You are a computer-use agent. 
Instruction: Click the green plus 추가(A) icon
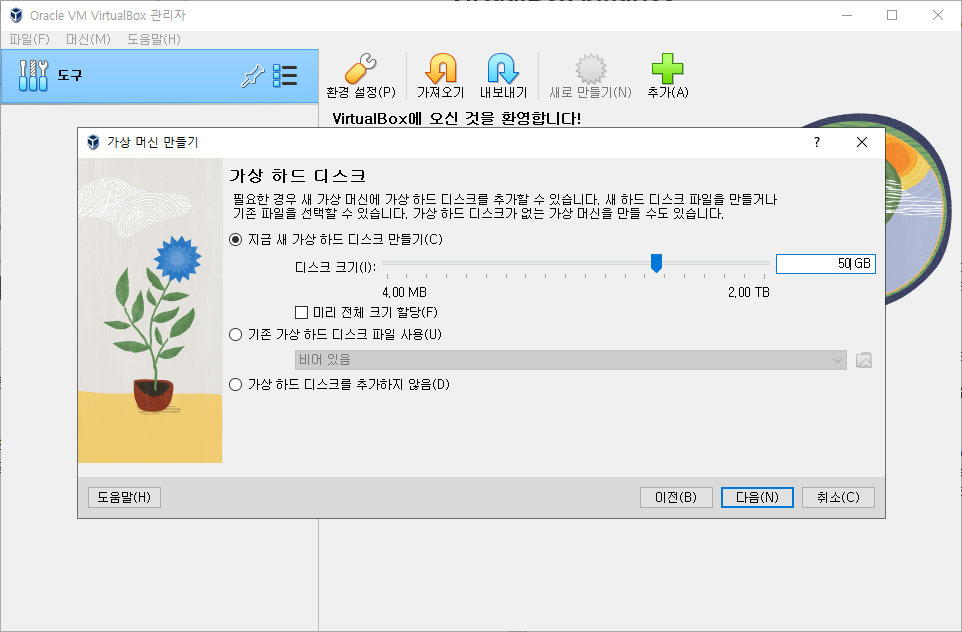coord(668,68)
